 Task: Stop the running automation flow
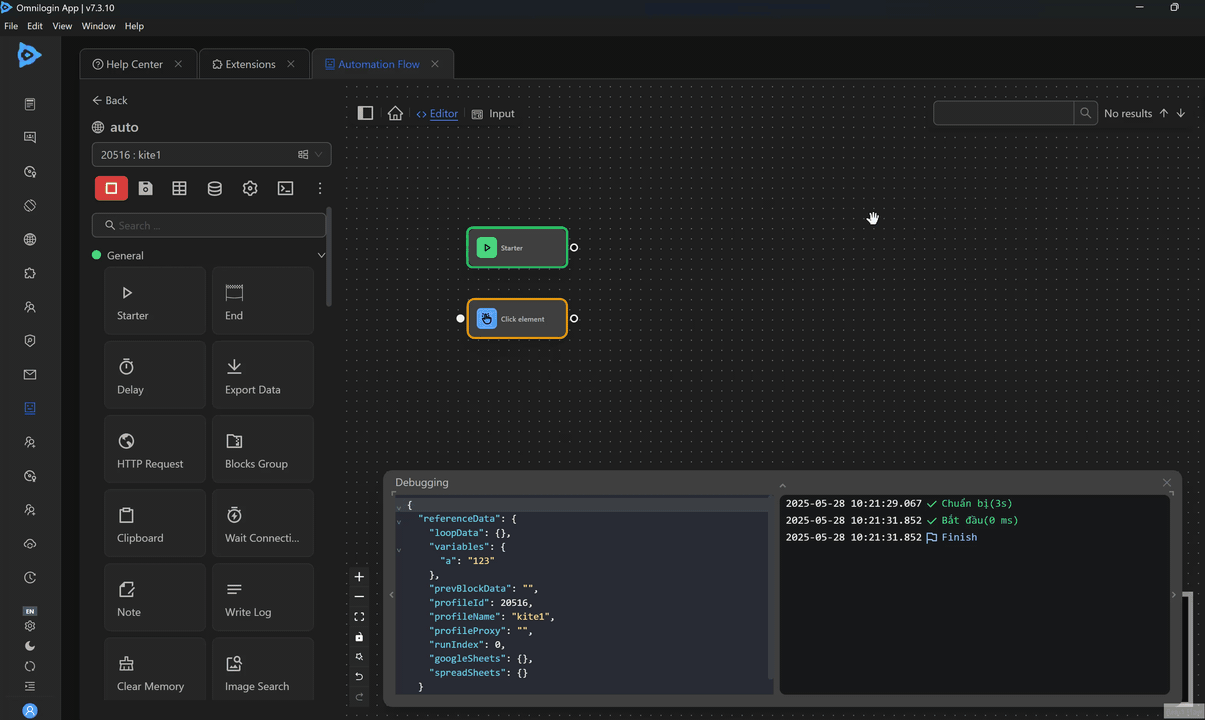111,188
